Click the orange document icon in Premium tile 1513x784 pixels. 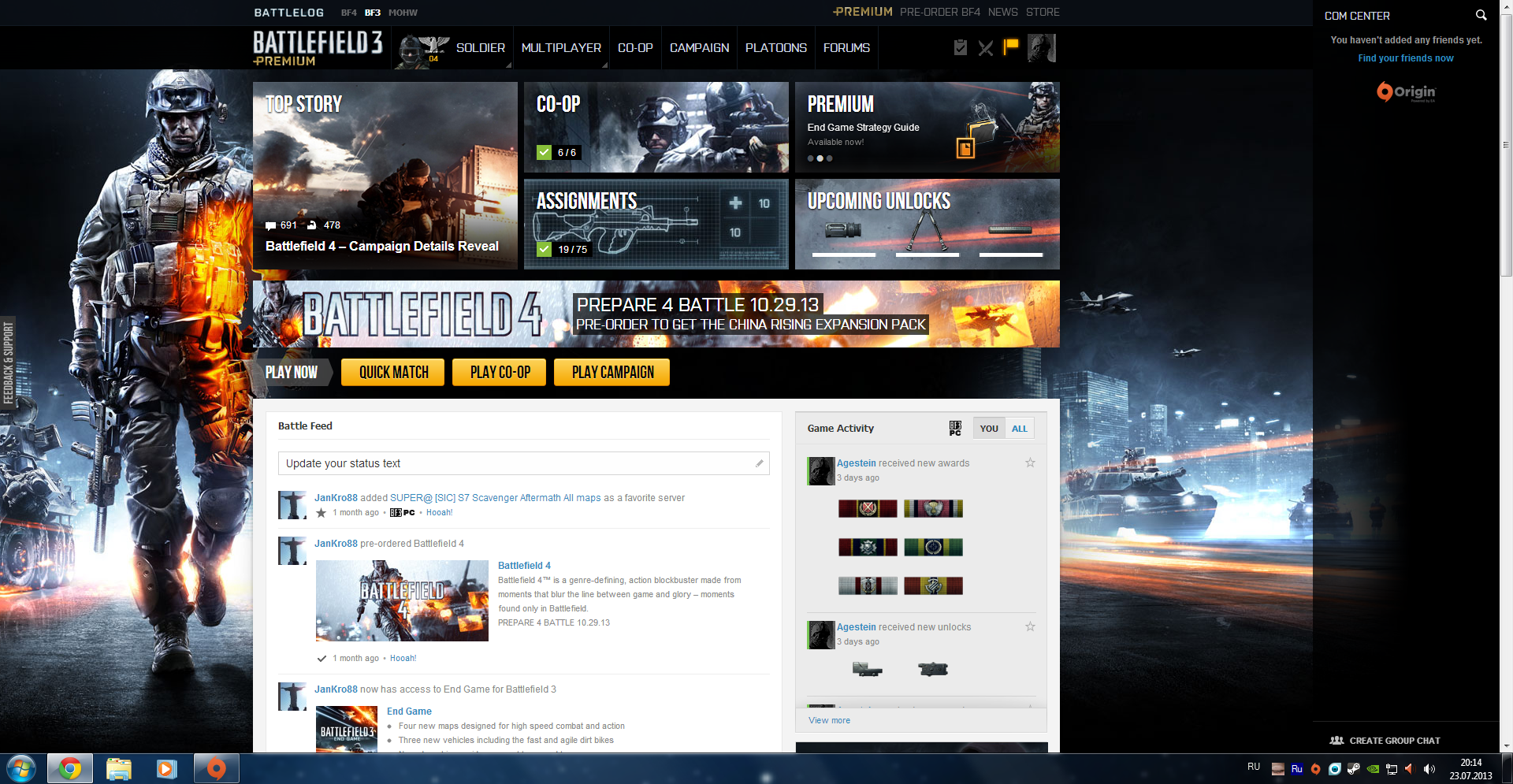tap(965, 147)
